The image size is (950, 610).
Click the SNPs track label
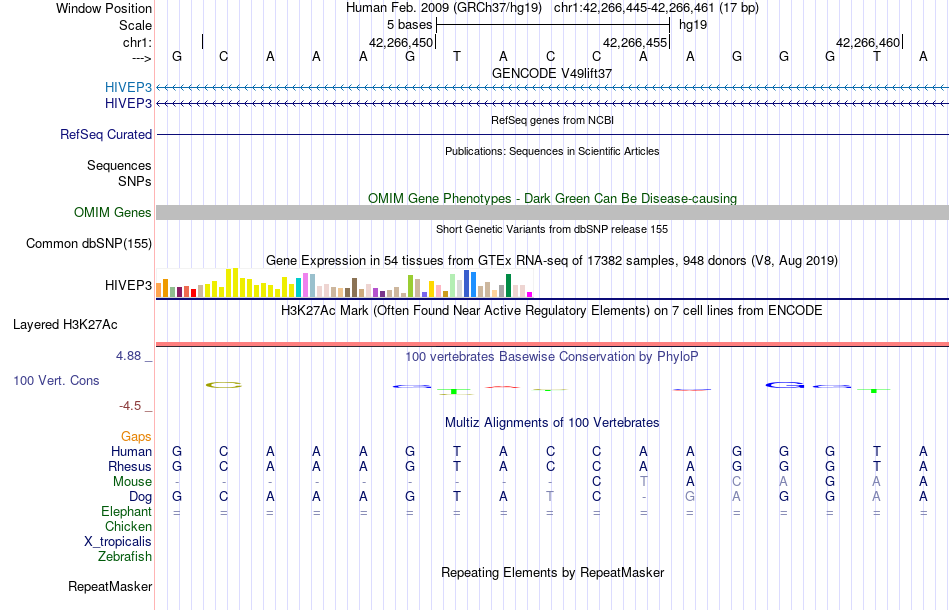135,181
